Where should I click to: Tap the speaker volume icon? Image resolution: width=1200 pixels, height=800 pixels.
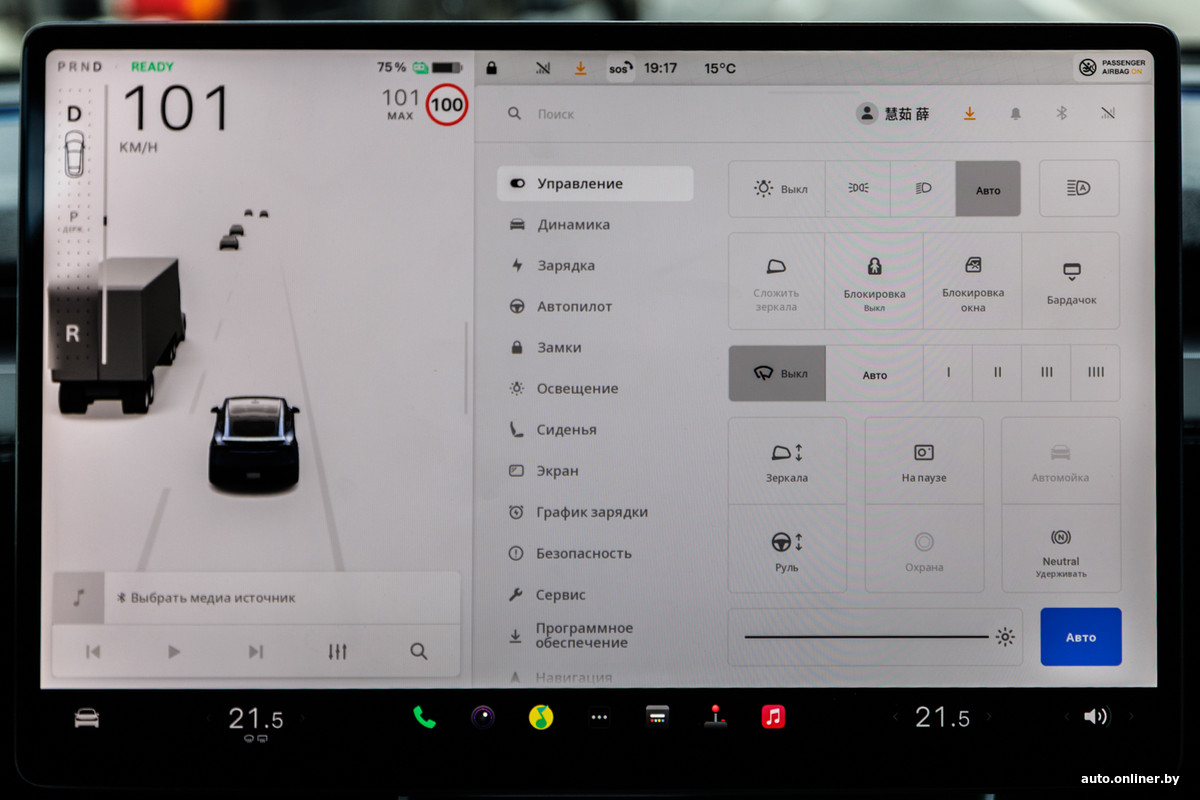point(1096,716)
